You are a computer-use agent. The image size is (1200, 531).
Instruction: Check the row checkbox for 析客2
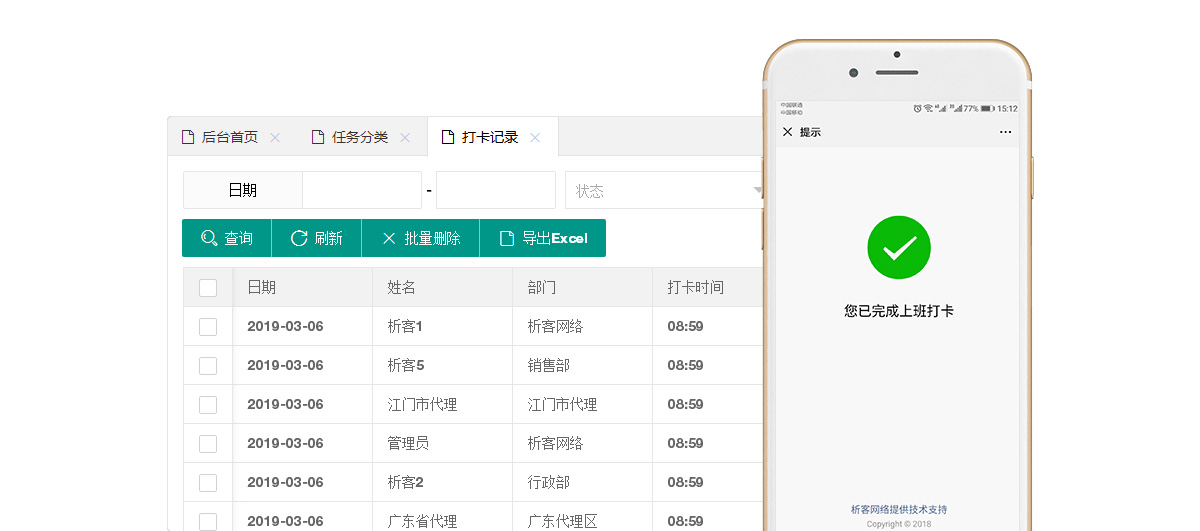coord(208,483)
